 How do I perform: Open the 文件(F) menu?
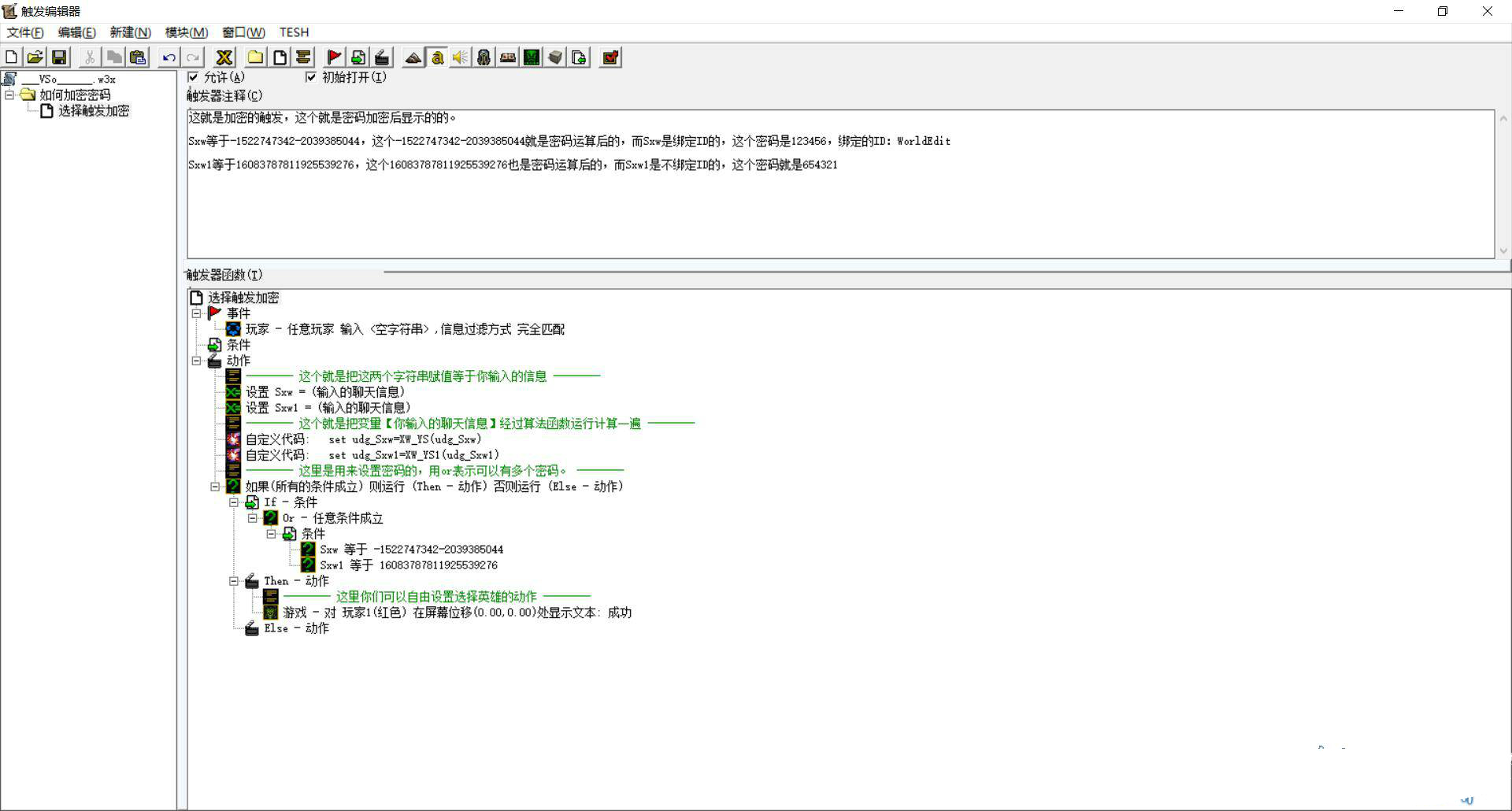point(25,32)
